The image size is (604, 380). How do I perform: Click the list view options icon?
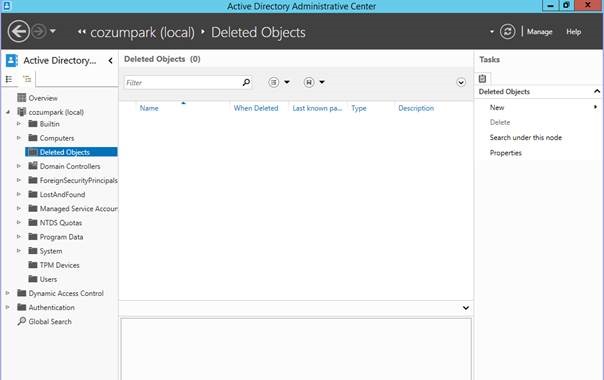pyautogui.click(x=273, y=82)
